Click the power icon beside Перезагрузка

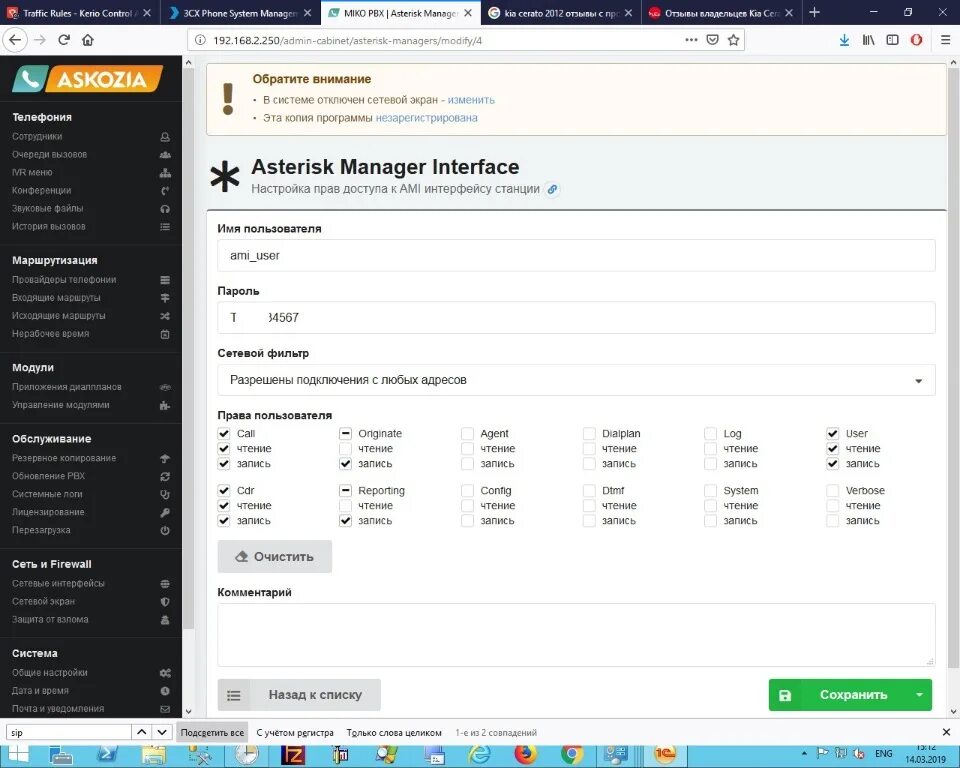(x=165, y=530)
